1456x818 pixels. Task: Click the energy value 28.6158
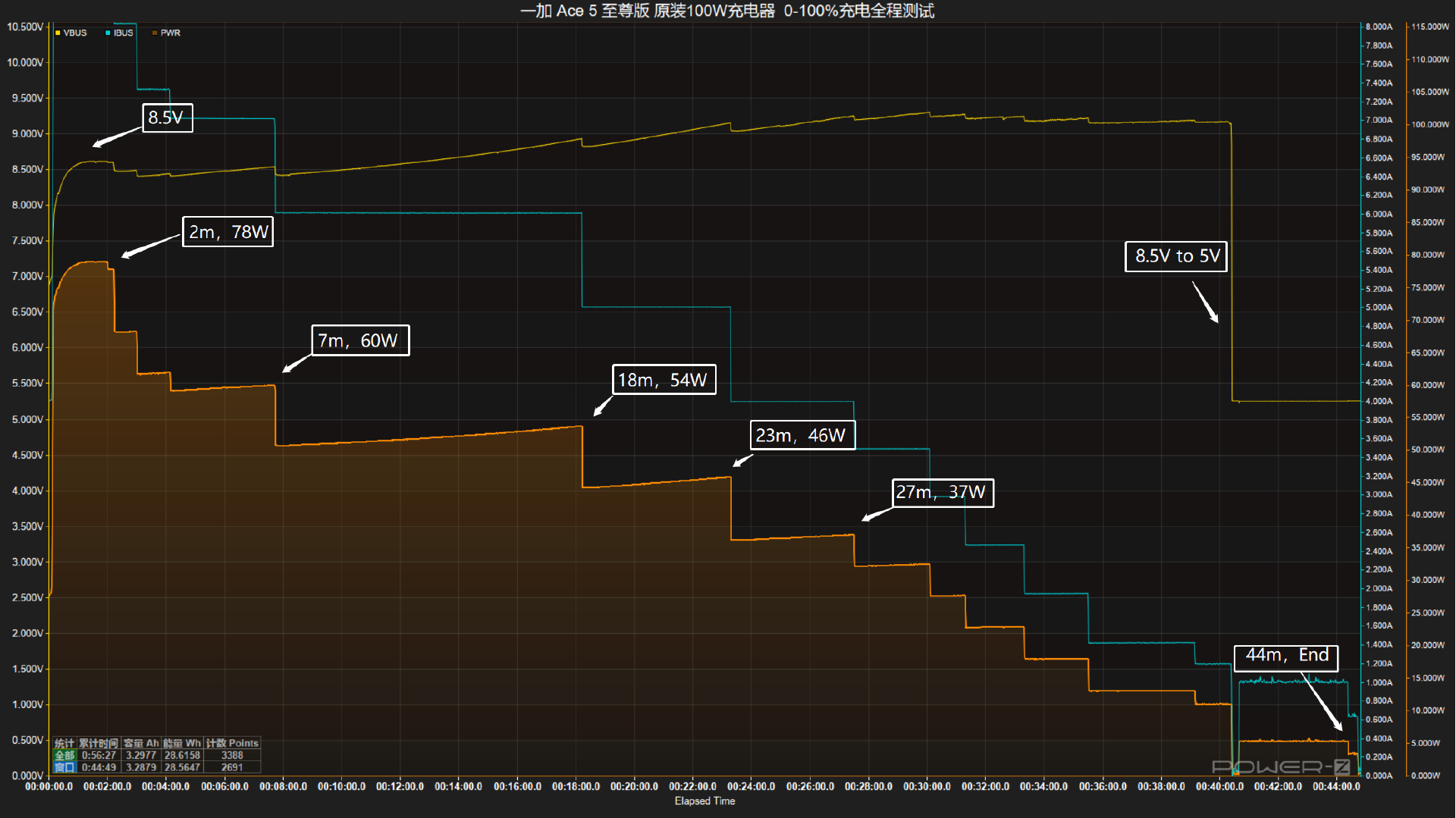[x=182, y=755]
